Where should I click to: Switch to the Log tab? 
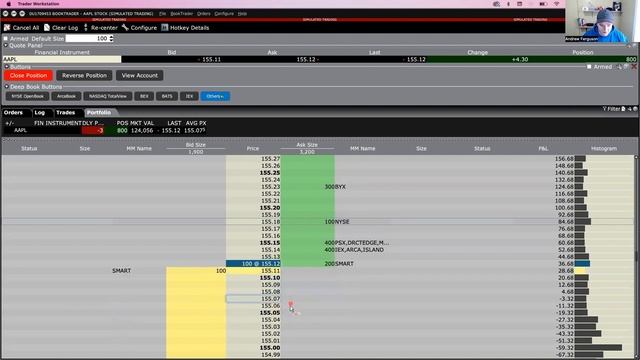tap(40, 112)
